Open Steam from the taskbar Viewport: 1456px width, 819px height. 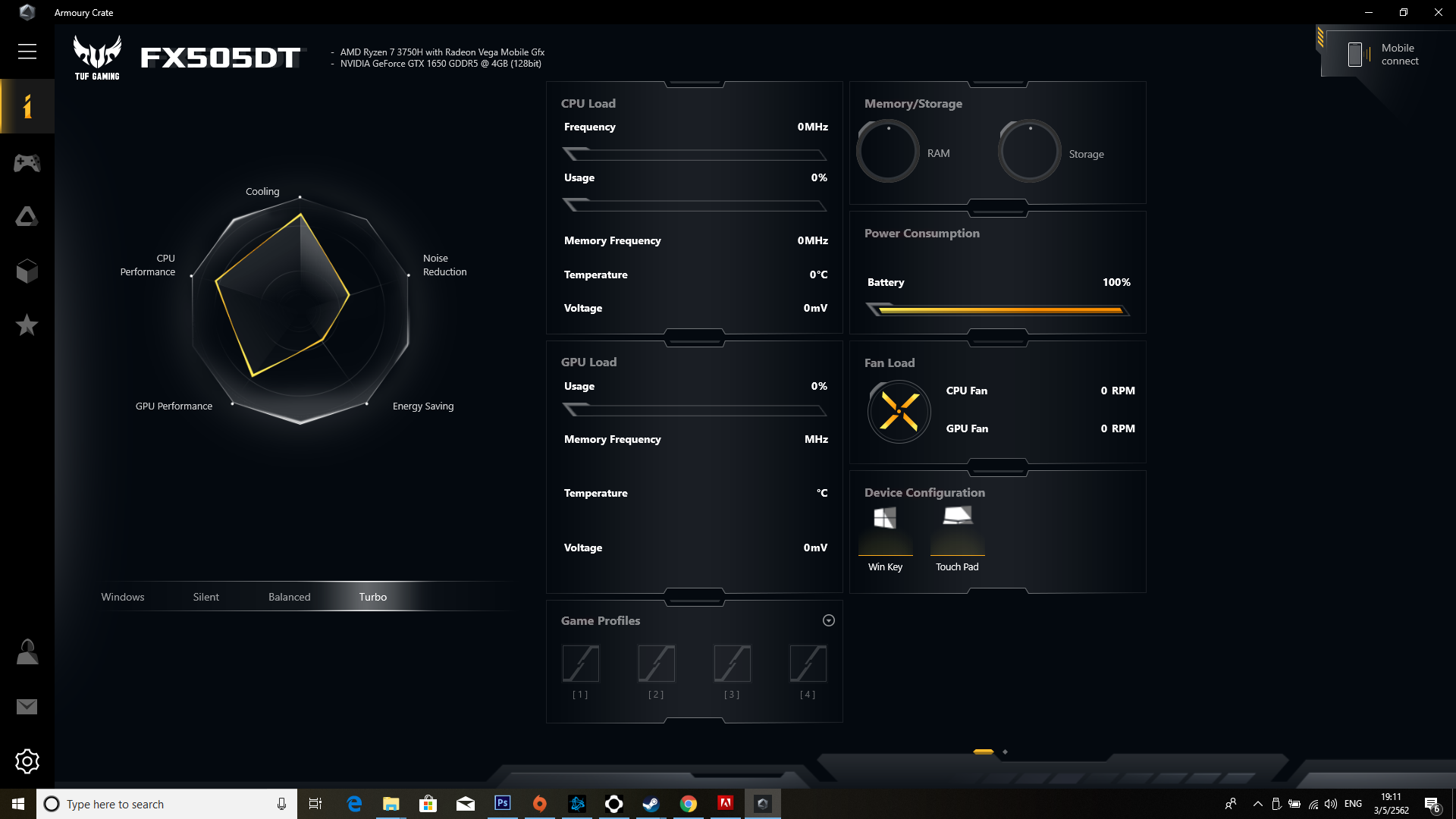pos(651,804)
